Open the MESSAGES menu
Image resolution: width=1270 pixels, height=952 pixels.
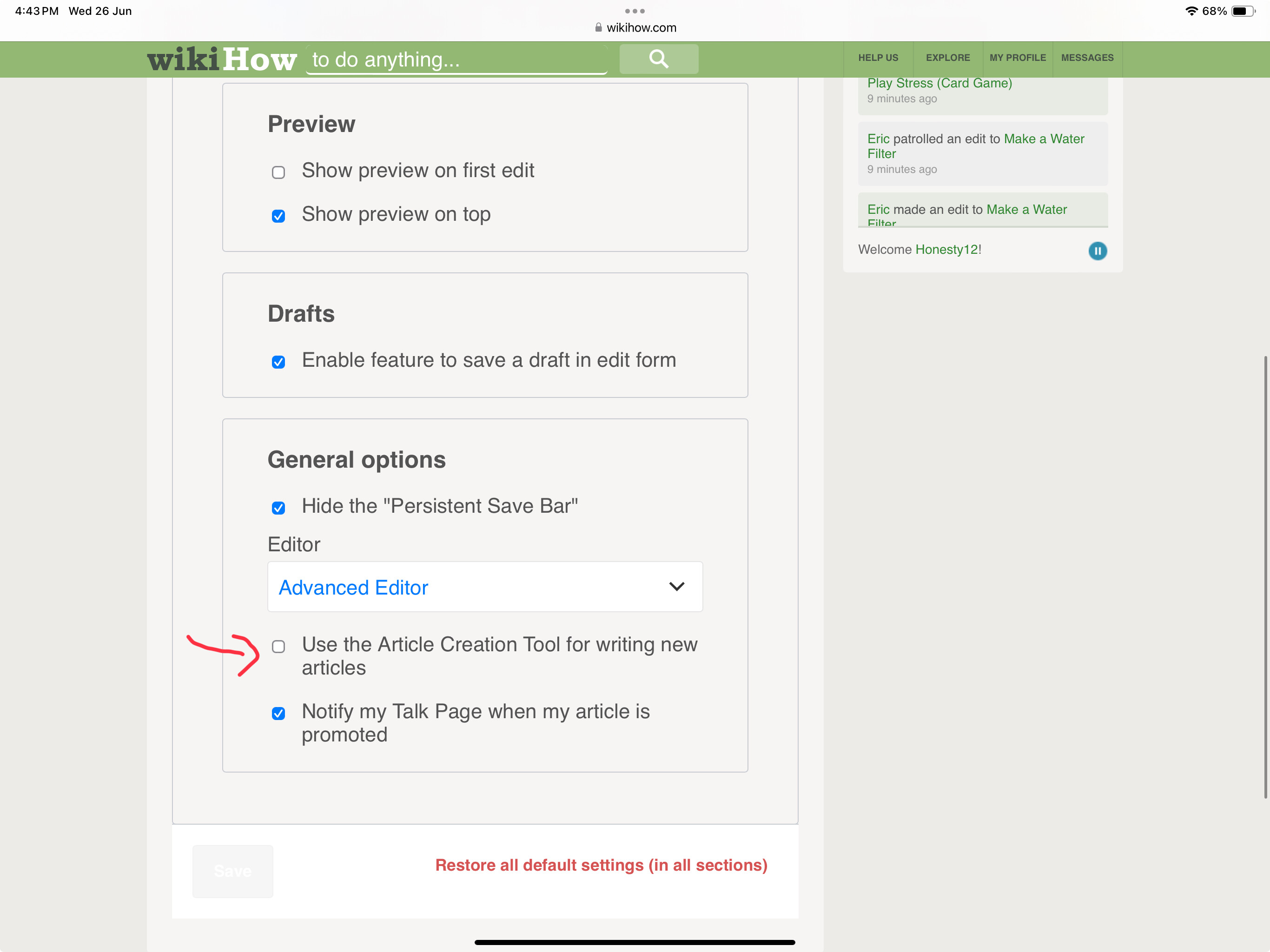point(1087,58)
